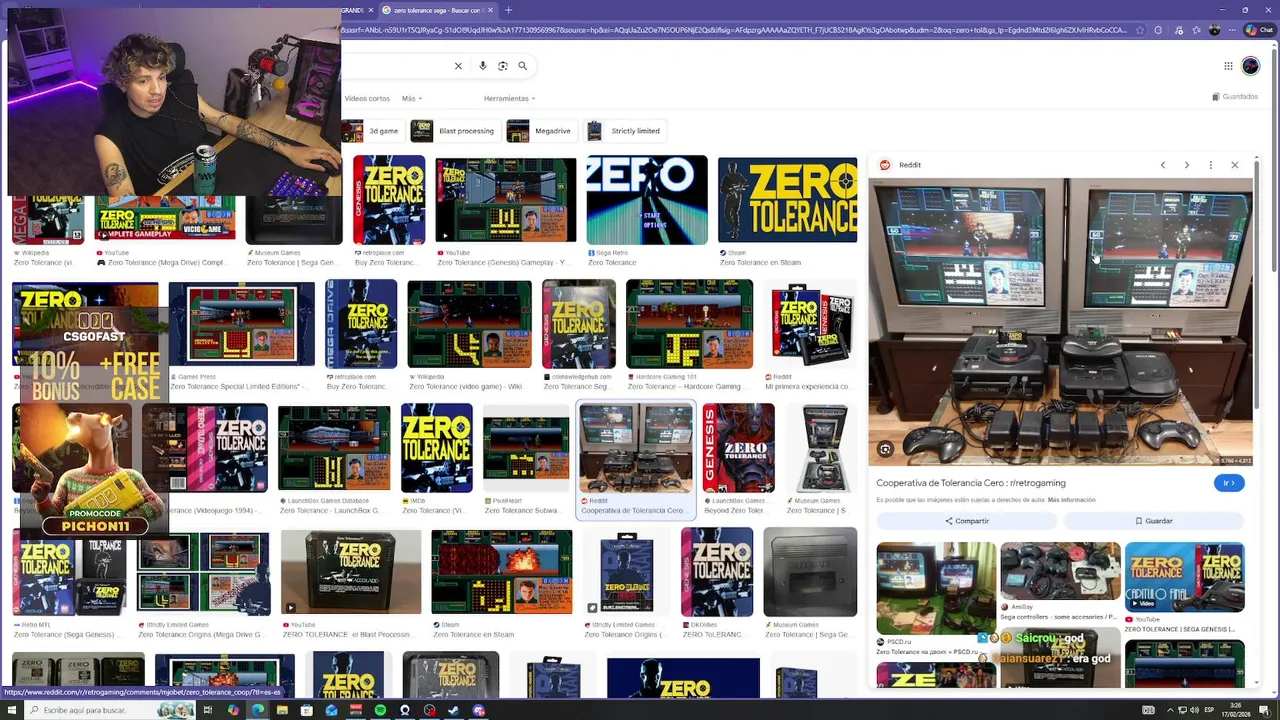Viewport: 1280px width, 720px height.
Task: Open YouTube Zero Tolerance (Genesis) Gameplay thumbnail
Action: tap(505, 200)
